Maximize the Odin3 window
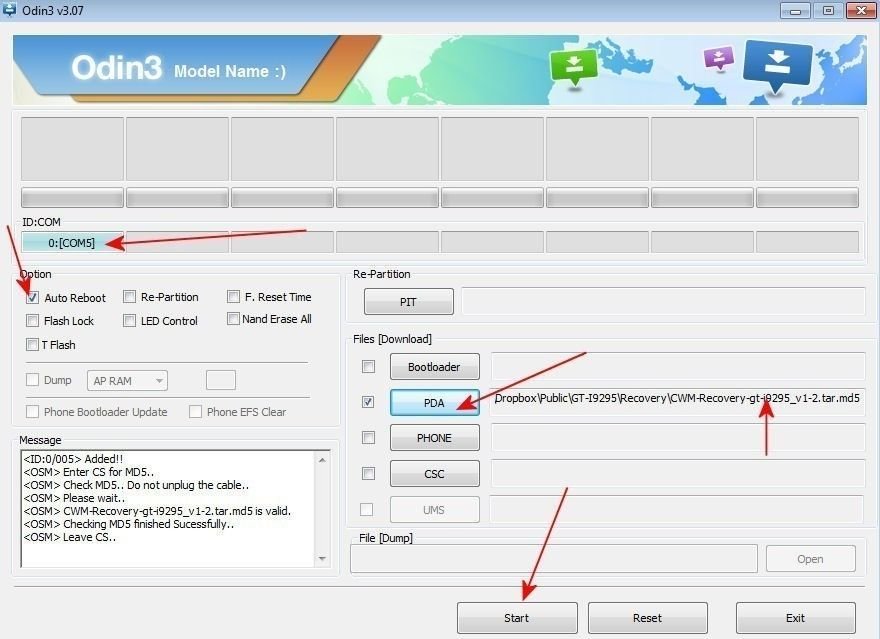 828,11
